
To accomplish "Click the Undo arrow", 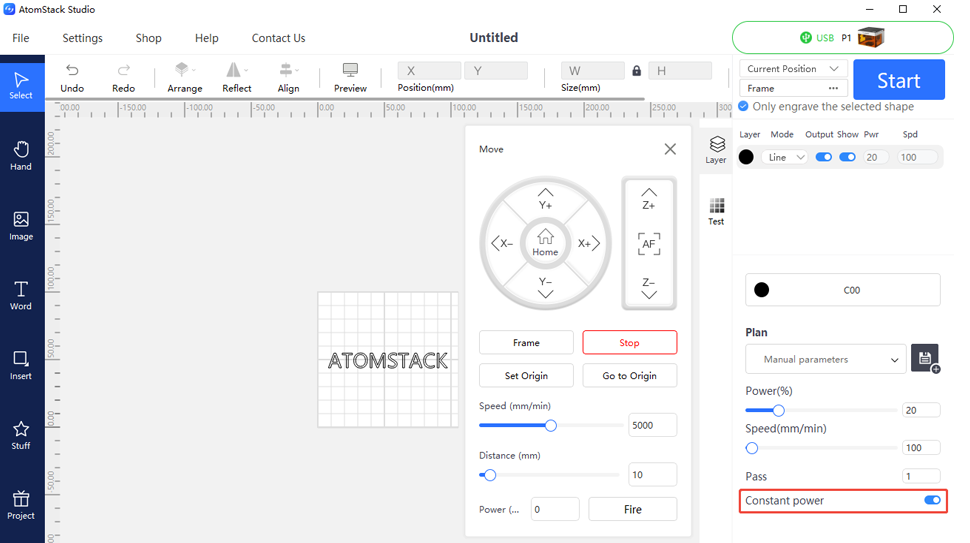I will pos(72,70).
